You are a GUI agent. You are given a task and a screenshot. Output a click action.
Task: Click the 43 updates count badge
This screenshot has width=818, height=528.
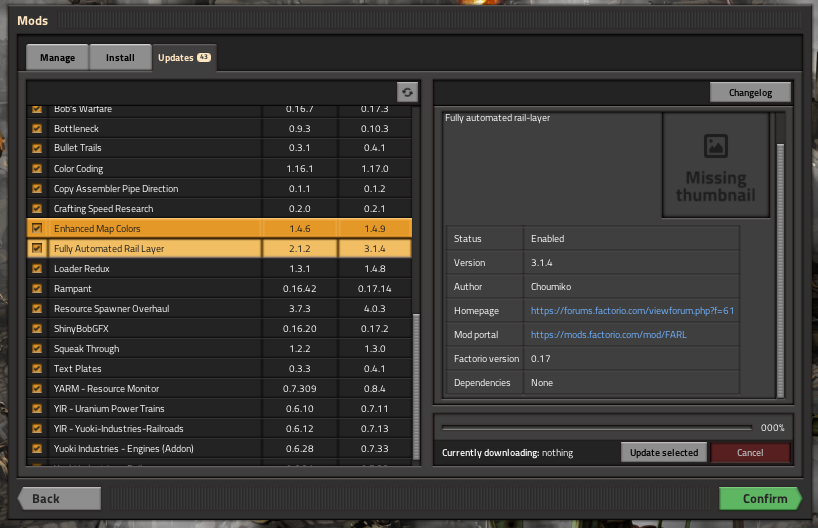pos(203,57)
